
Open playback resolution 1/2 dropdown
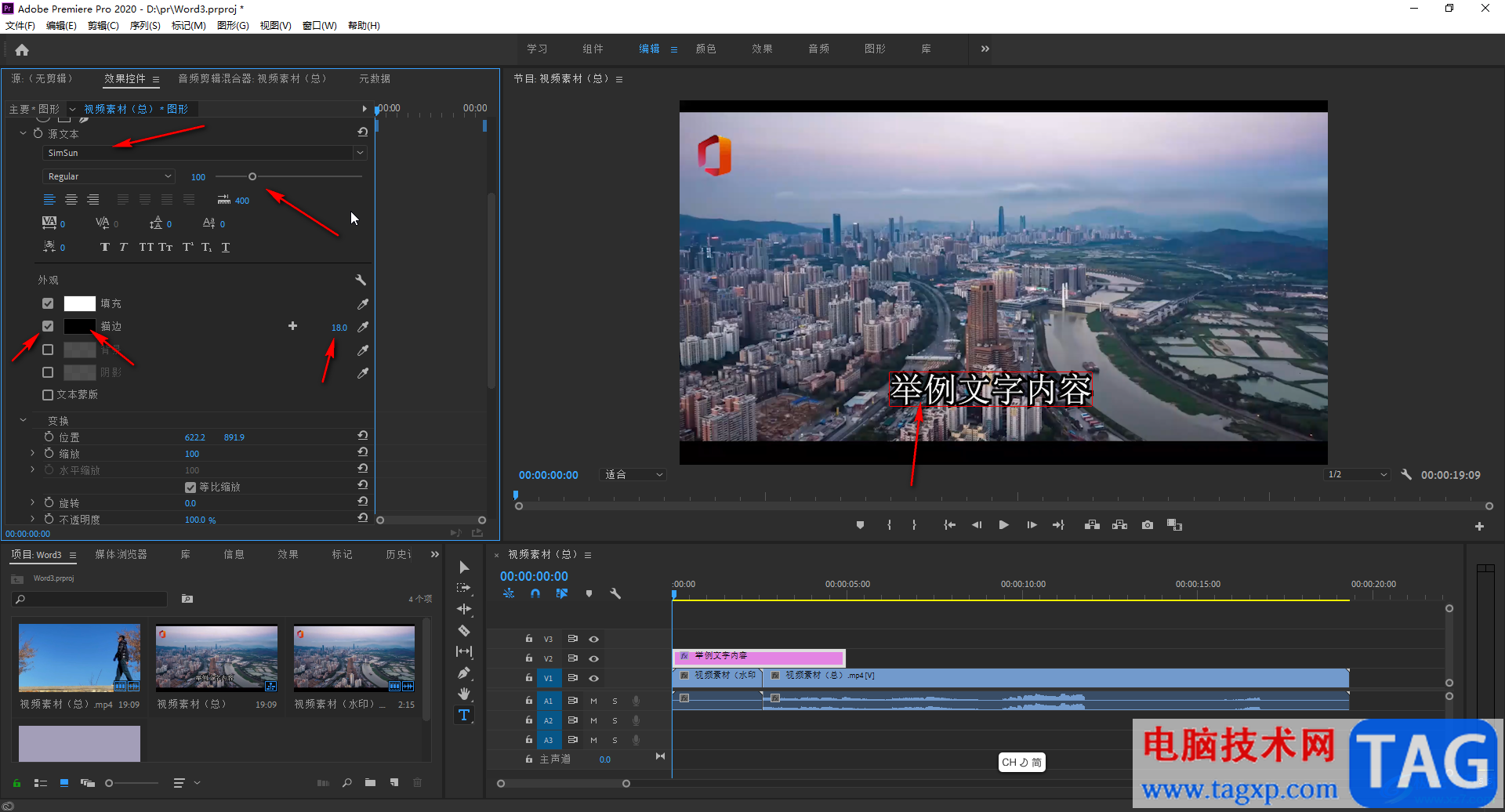click(x=1357, y=475)
